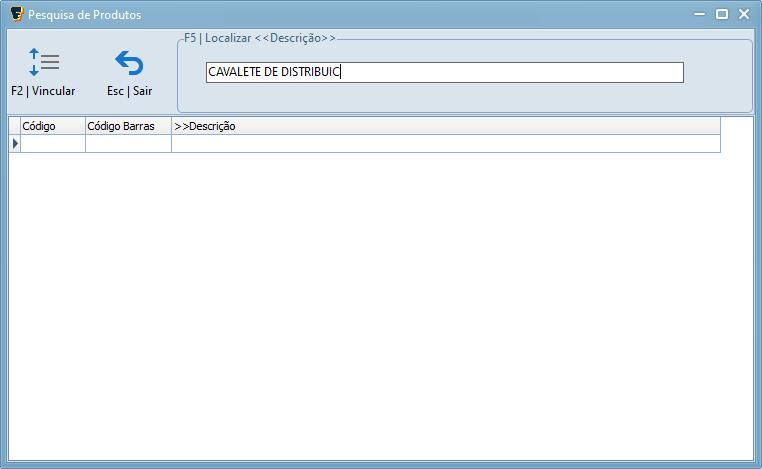Select the current-row arrow indicator in grid

[14, 144]
